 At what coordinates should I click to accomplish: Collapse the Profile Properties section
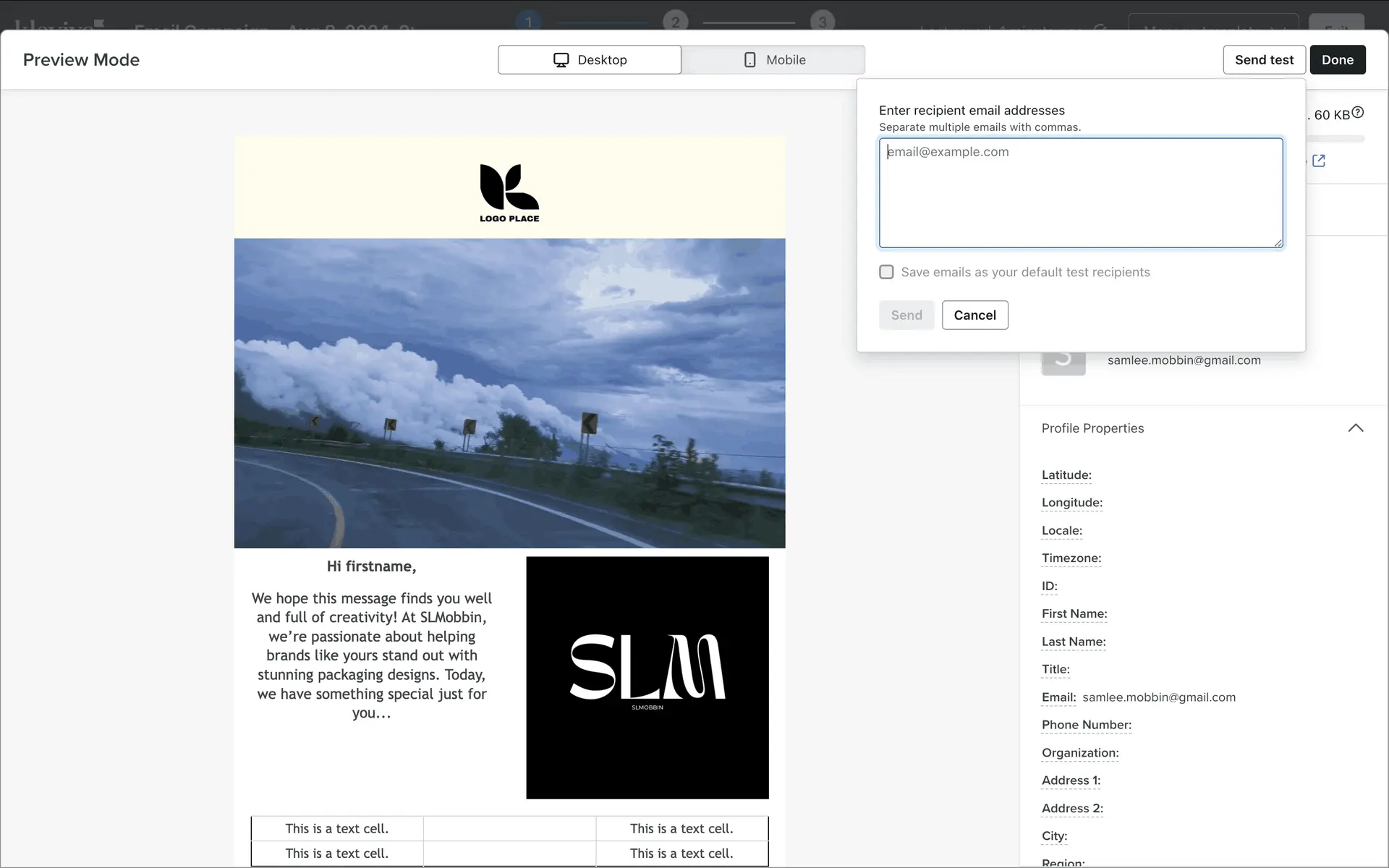point(1355,428)
